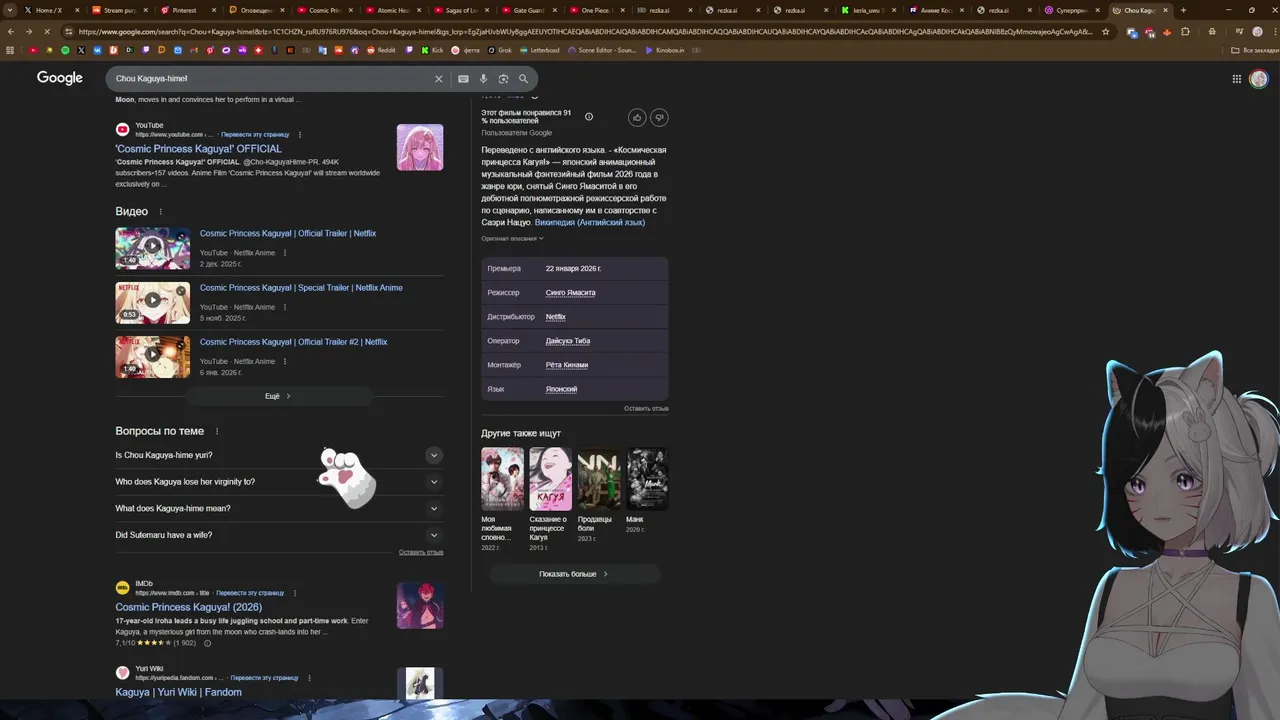Open the Reddit bookmark
Viewport: 1280px width, 720px height.
click(381, 50)
